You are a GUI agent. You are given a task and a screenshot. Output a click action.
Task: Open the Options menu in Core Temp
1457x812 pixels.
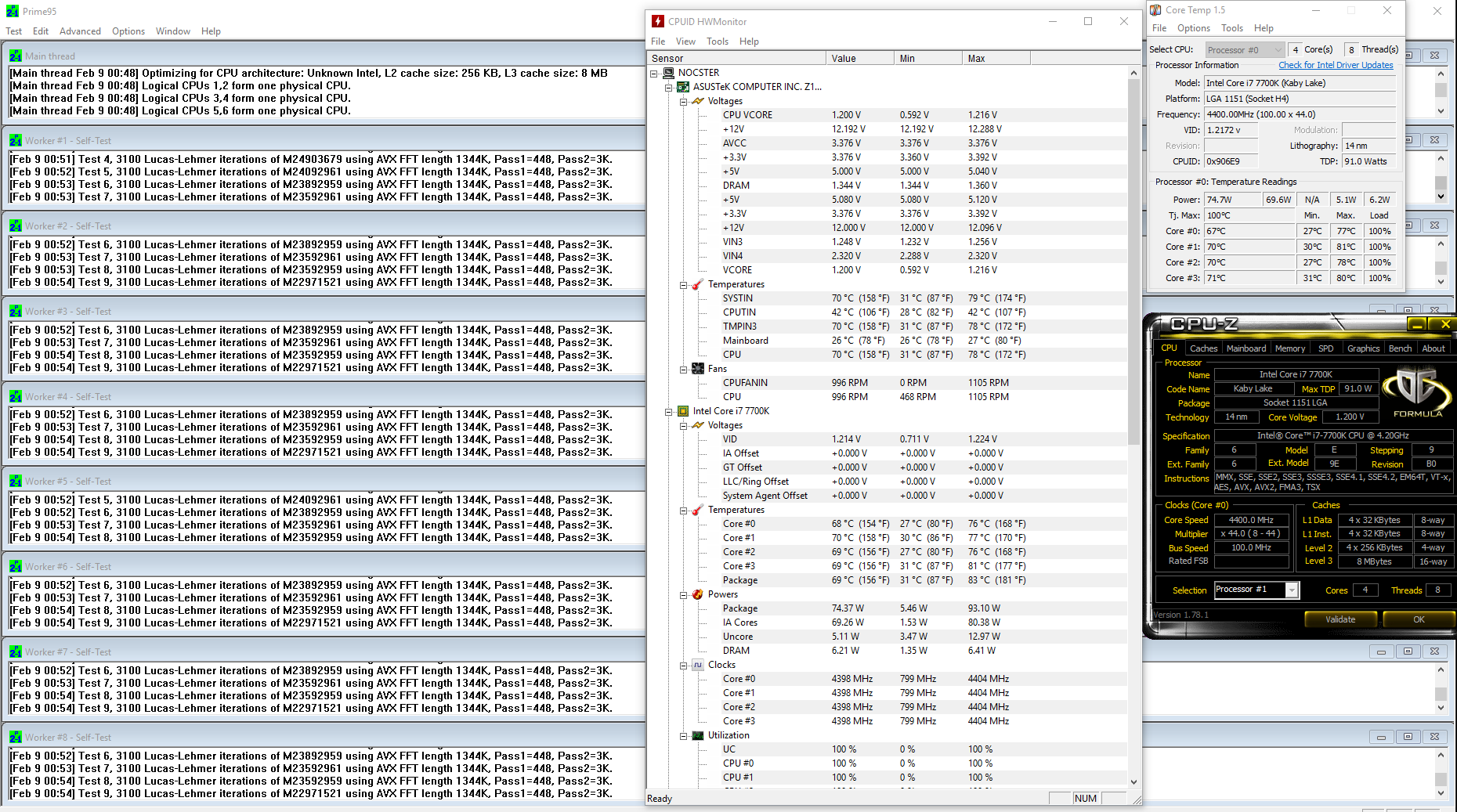1194,28
